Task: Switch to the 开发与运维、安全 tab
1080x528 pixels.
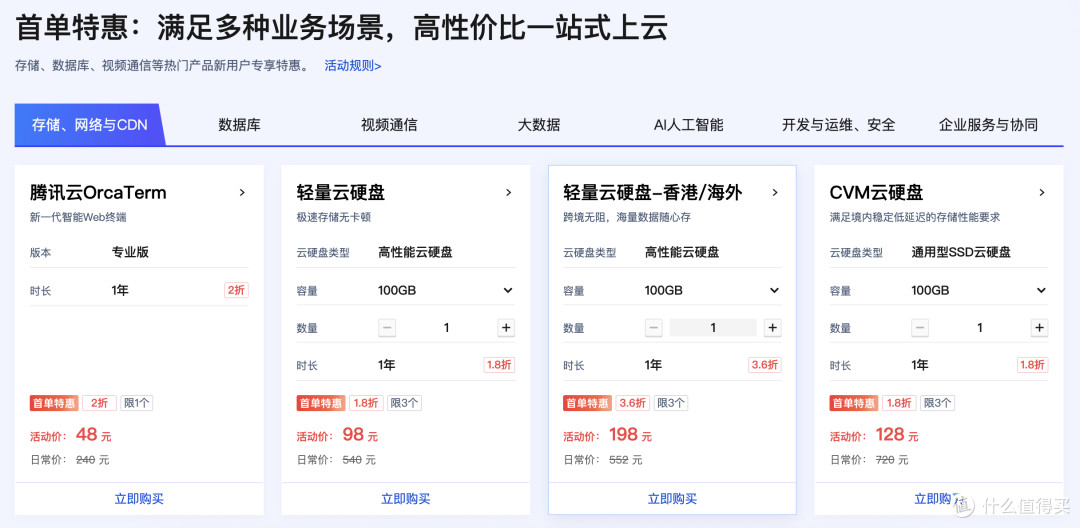Action: click(838, 125)
